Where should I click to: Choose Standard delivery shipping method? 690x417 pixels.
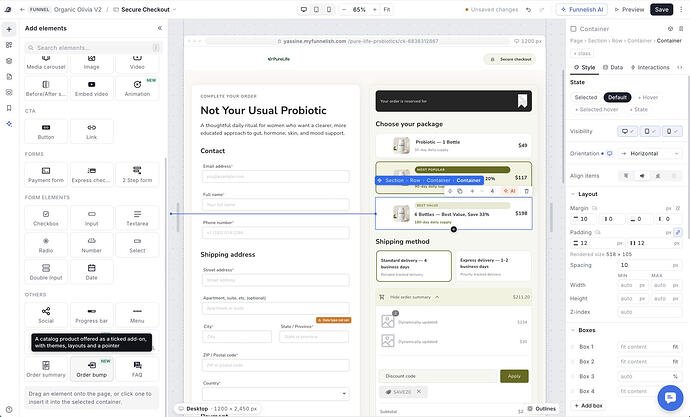pyautogui.click(x=414, y=266)
